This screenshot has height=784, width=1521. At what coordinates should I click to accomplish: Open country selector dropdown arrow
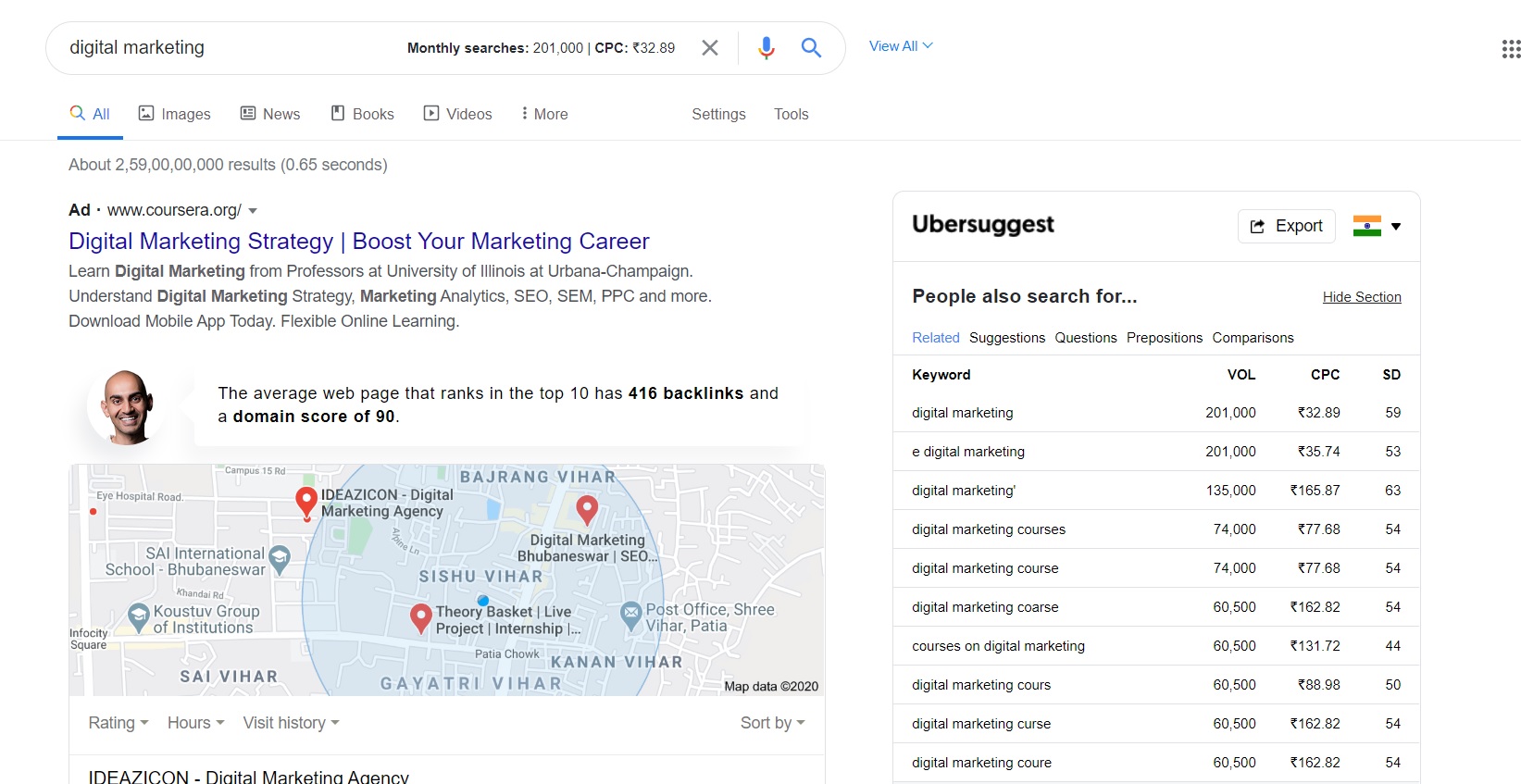pyautogui.click(x=1396, y=227)
